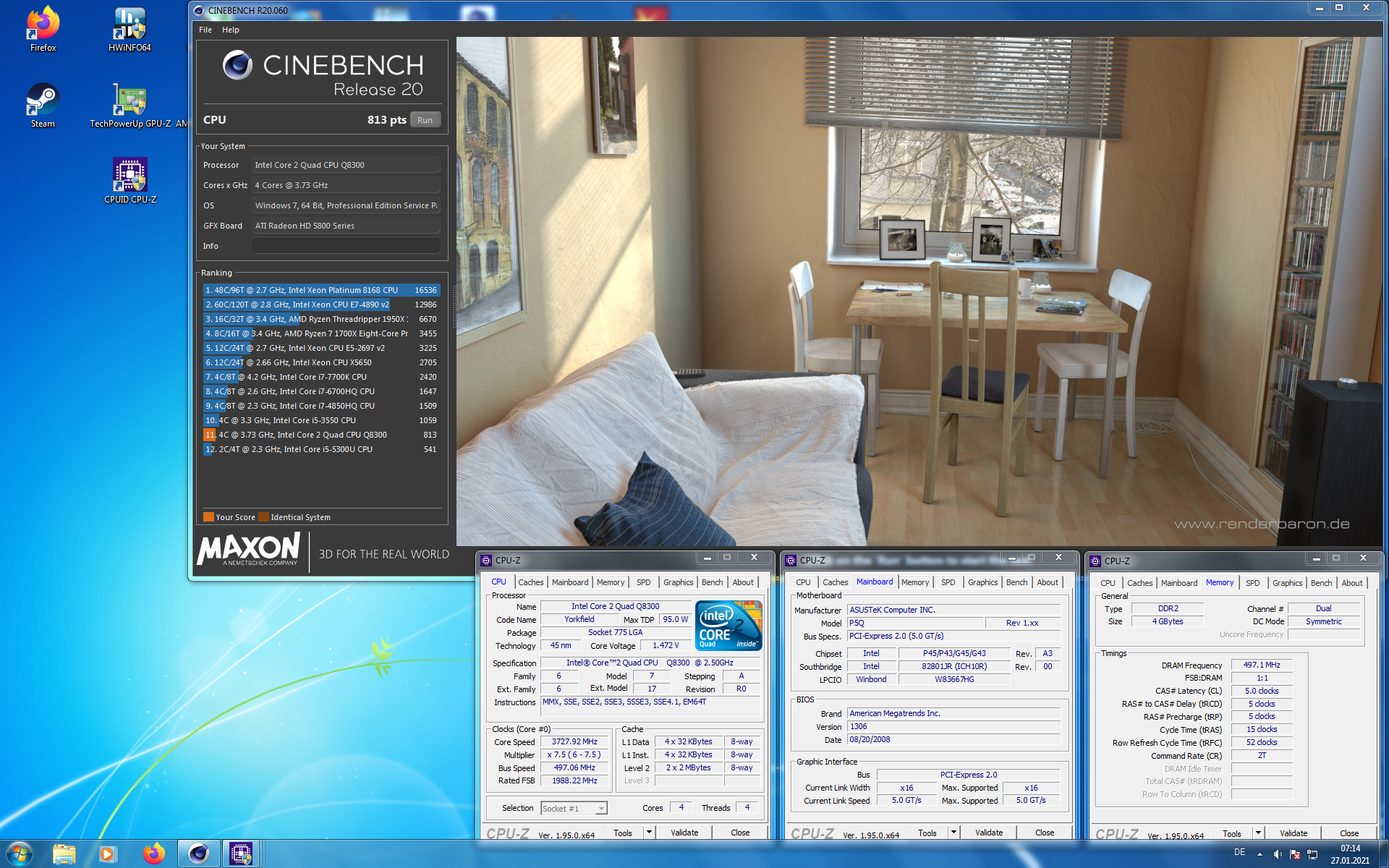The image size is (1389, 868).
Task: Expand Tools dropdown arrow in left CPU-Z window
Action: [649, 833]
